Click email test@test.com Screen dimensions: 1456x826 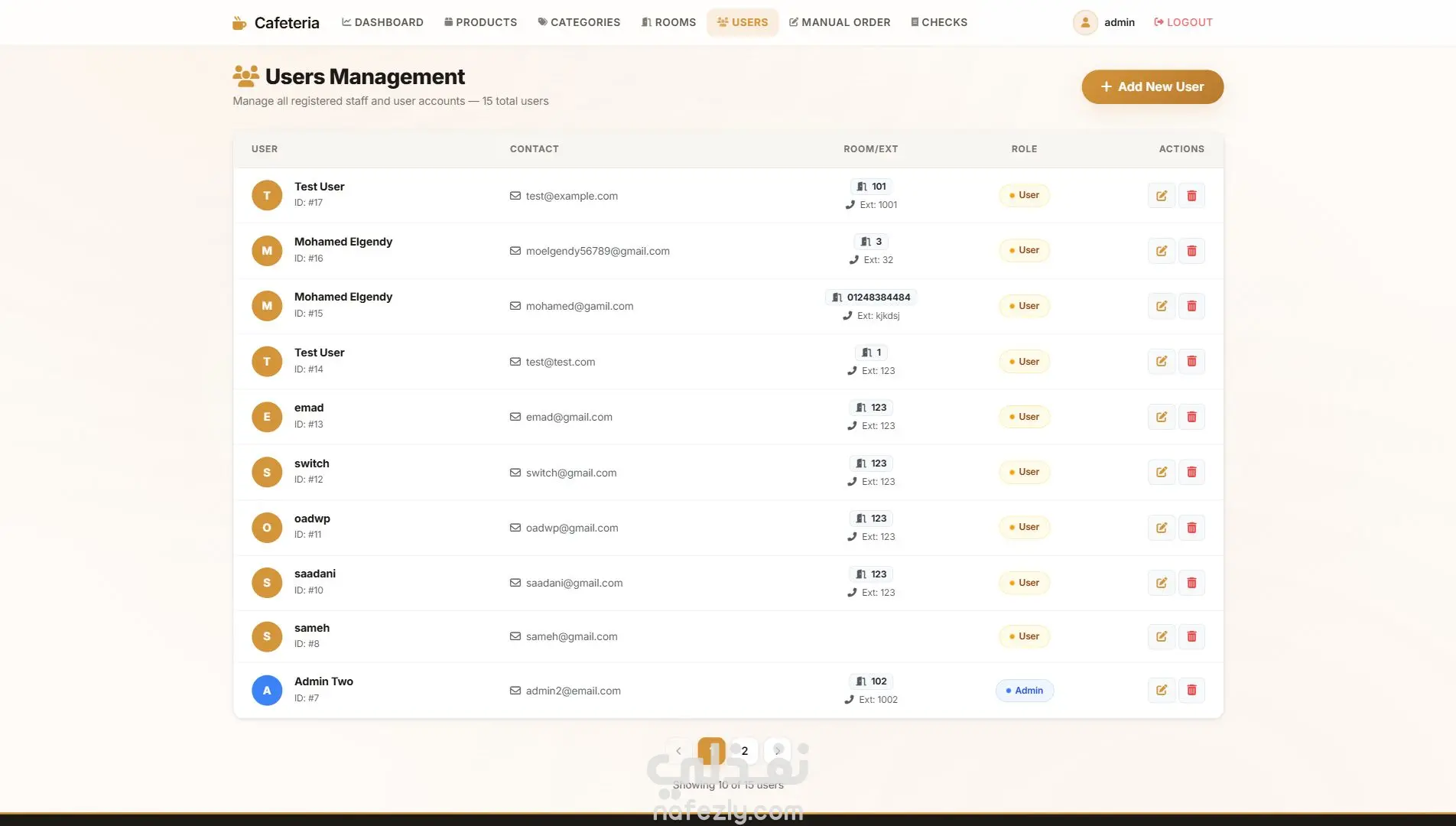560,362
